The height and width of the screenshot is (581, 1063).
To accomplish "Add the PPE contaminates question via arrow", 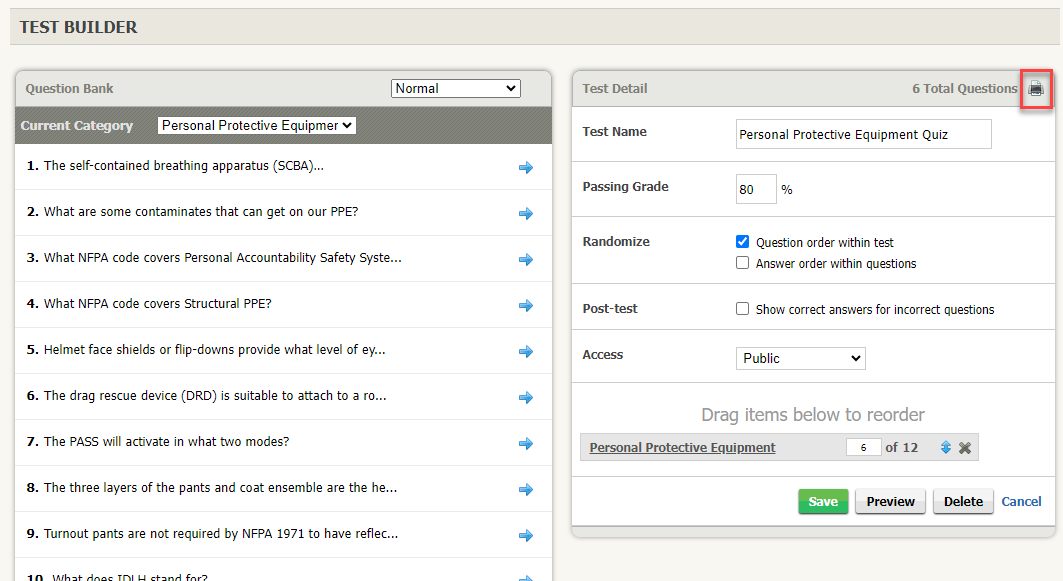I will (x=526, y=214).
